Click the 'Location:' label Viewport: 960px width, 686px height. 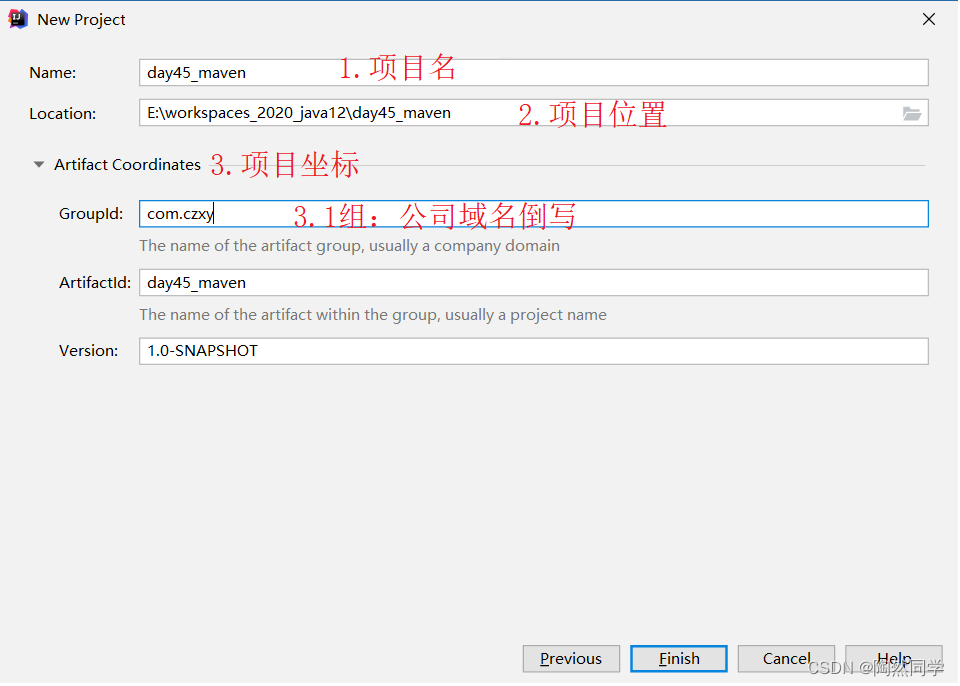pyautogui.click(x=62, y=114)
